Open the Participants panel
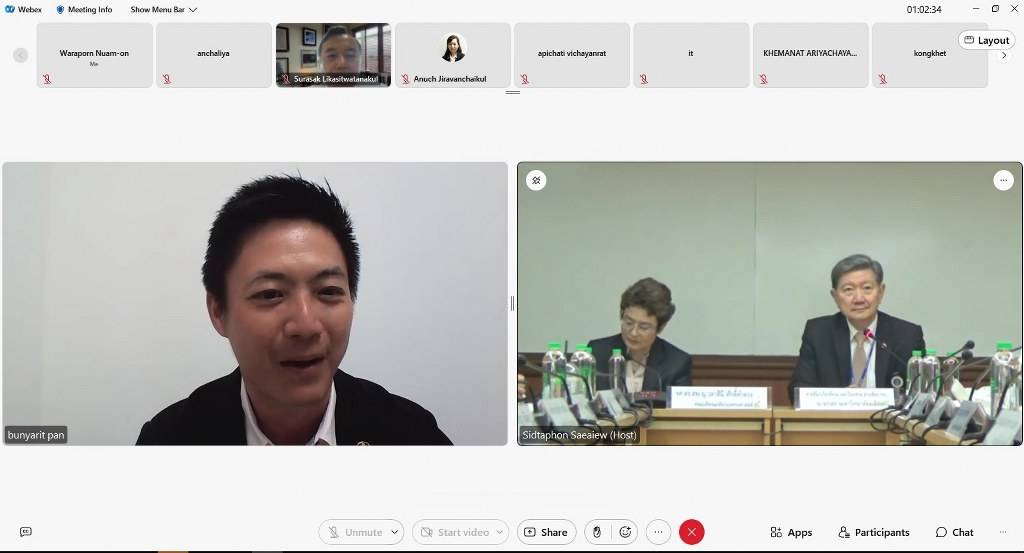 click(x=874, y=532)
